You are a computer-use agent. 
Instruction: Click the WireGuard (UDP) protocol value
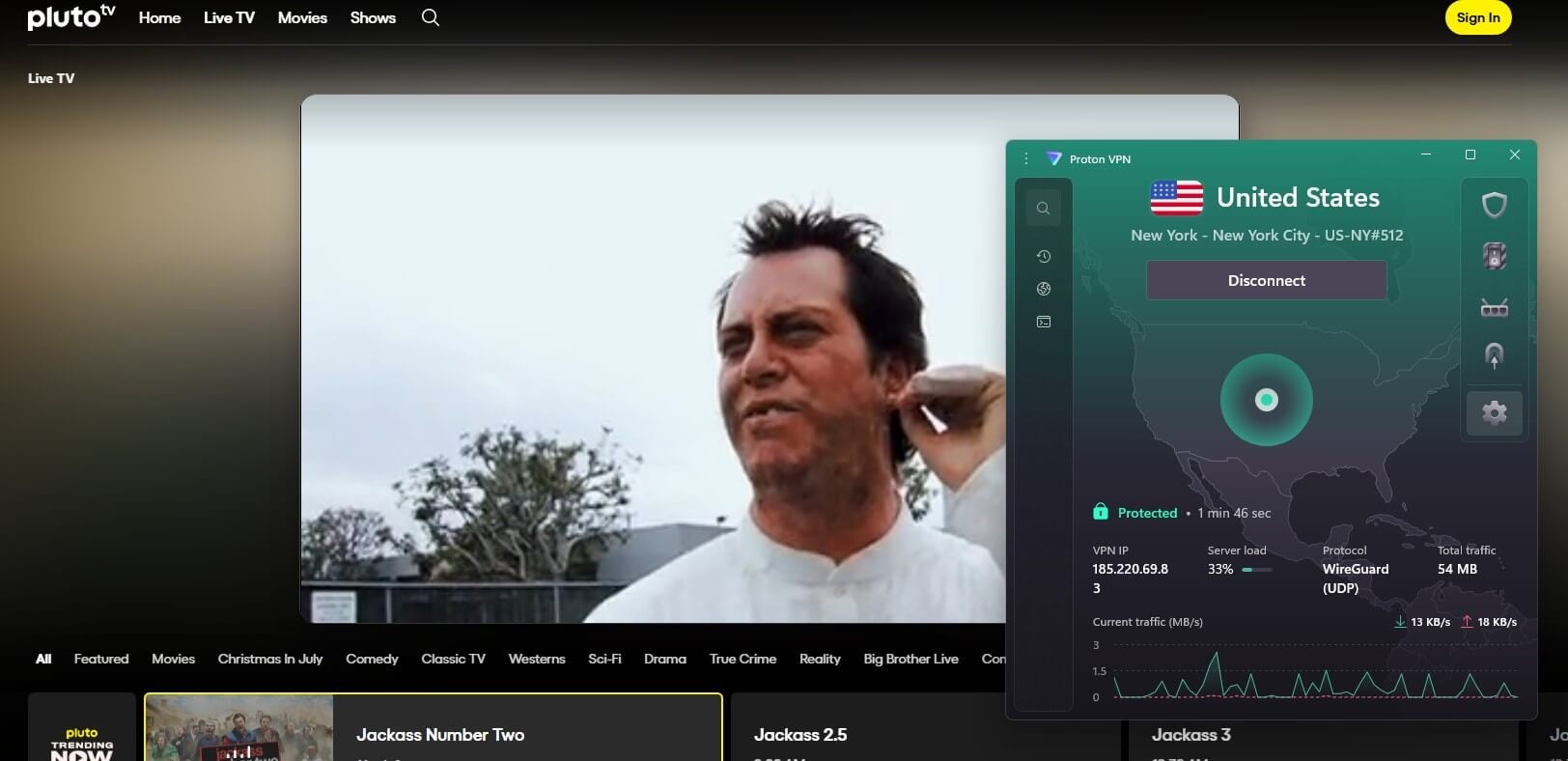(1356, 578)
